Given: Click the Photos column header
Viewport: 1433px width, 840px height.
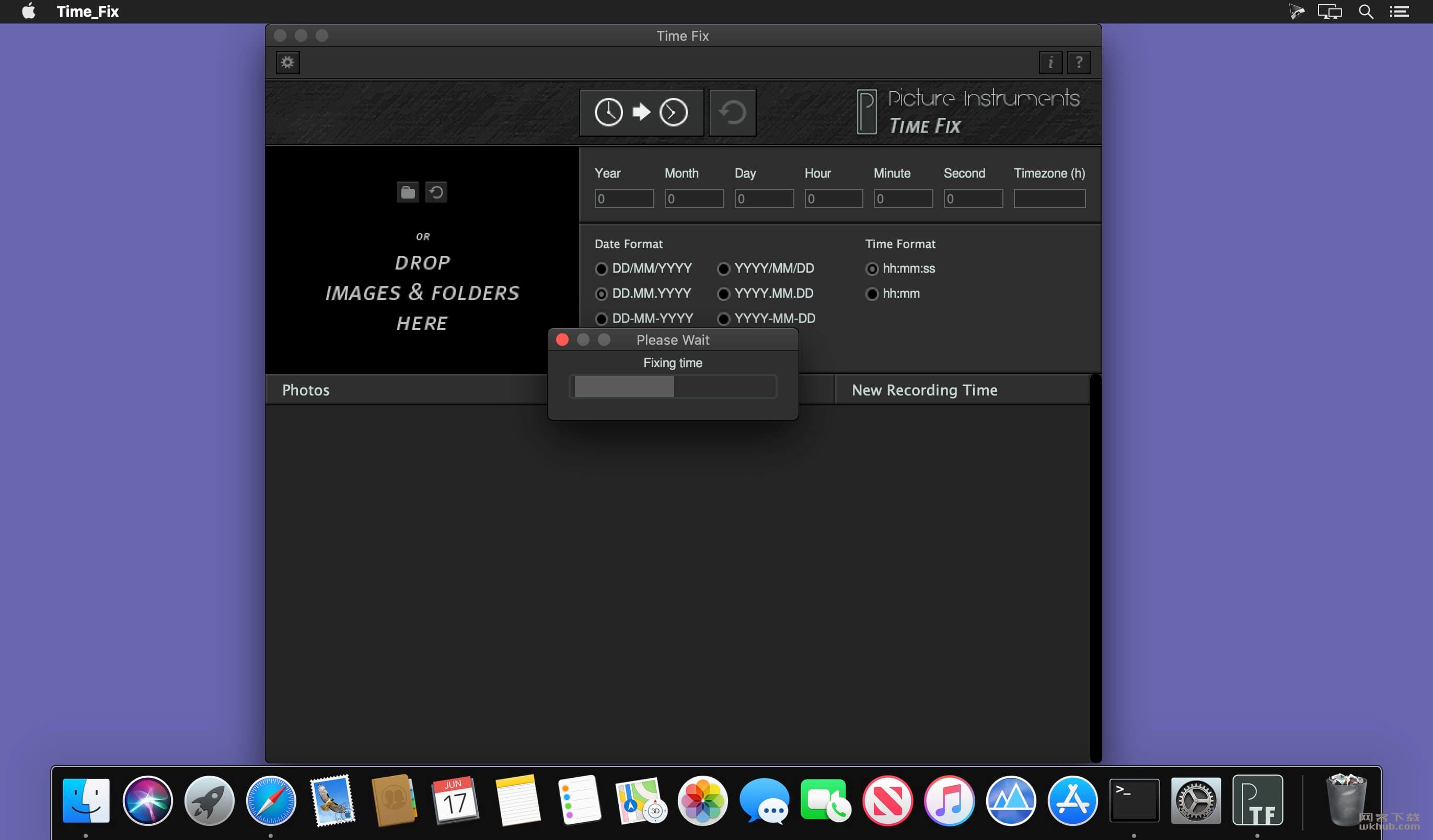Looking at the screenshot, I should click(x=407, y=390).
